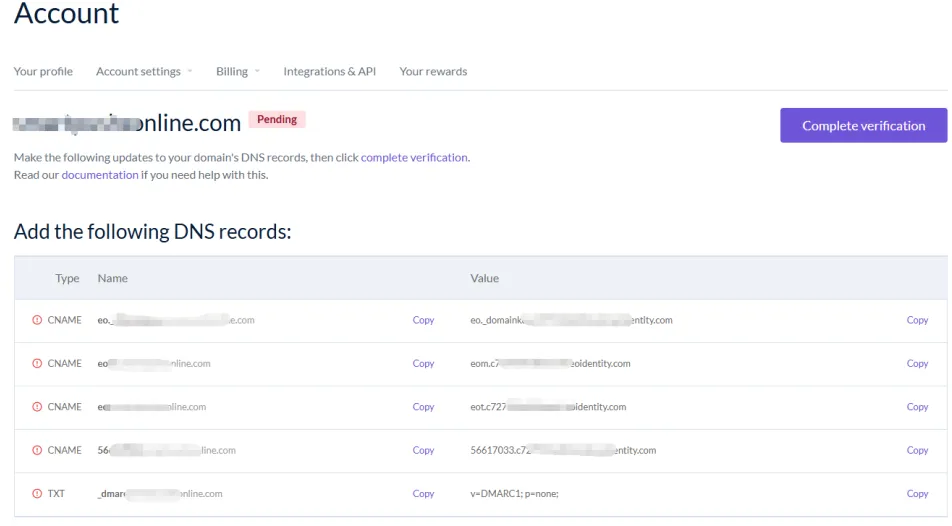Follow the complete verification inline link

(414, 157)
